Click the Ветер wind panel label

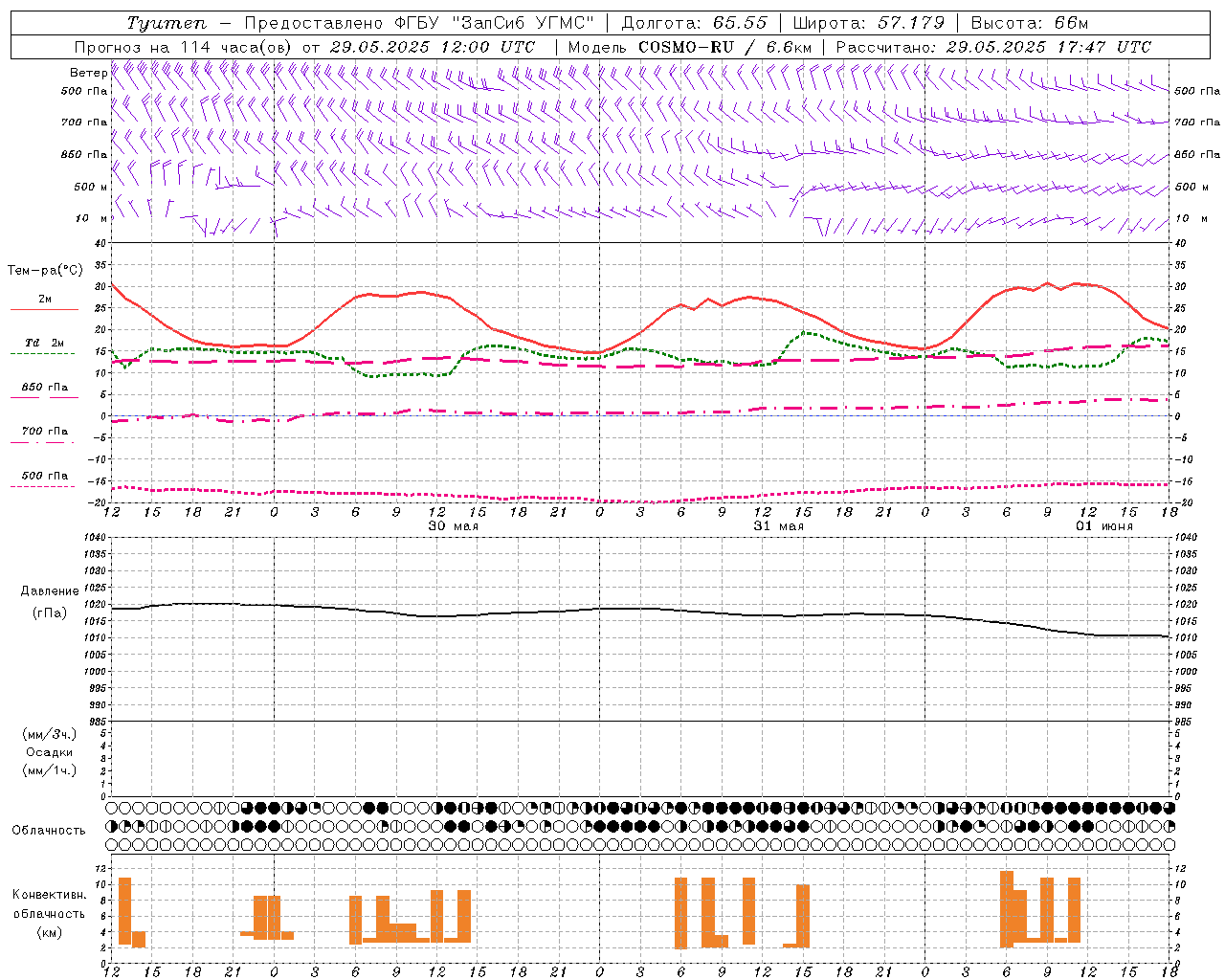(88, 73)
